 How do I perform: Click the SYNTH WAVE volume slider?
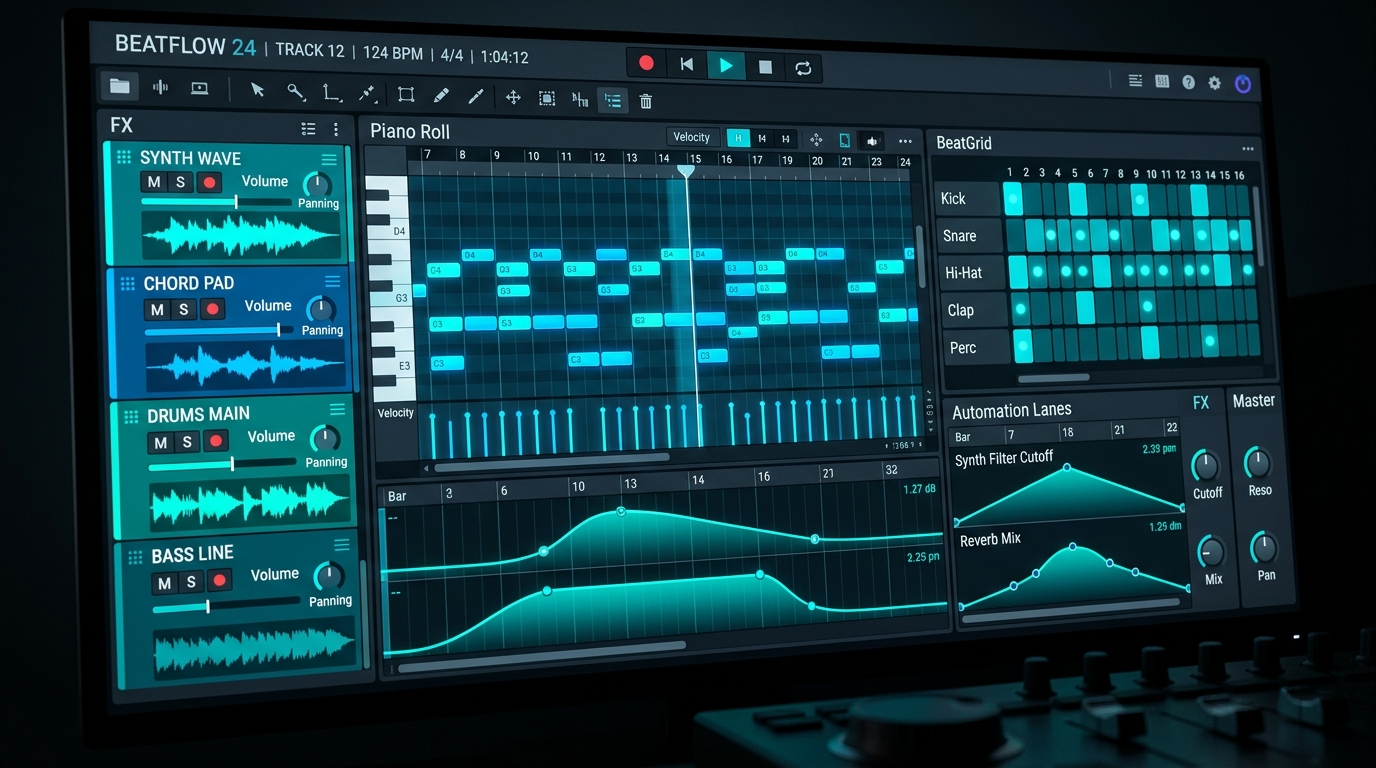coord(215,202)
